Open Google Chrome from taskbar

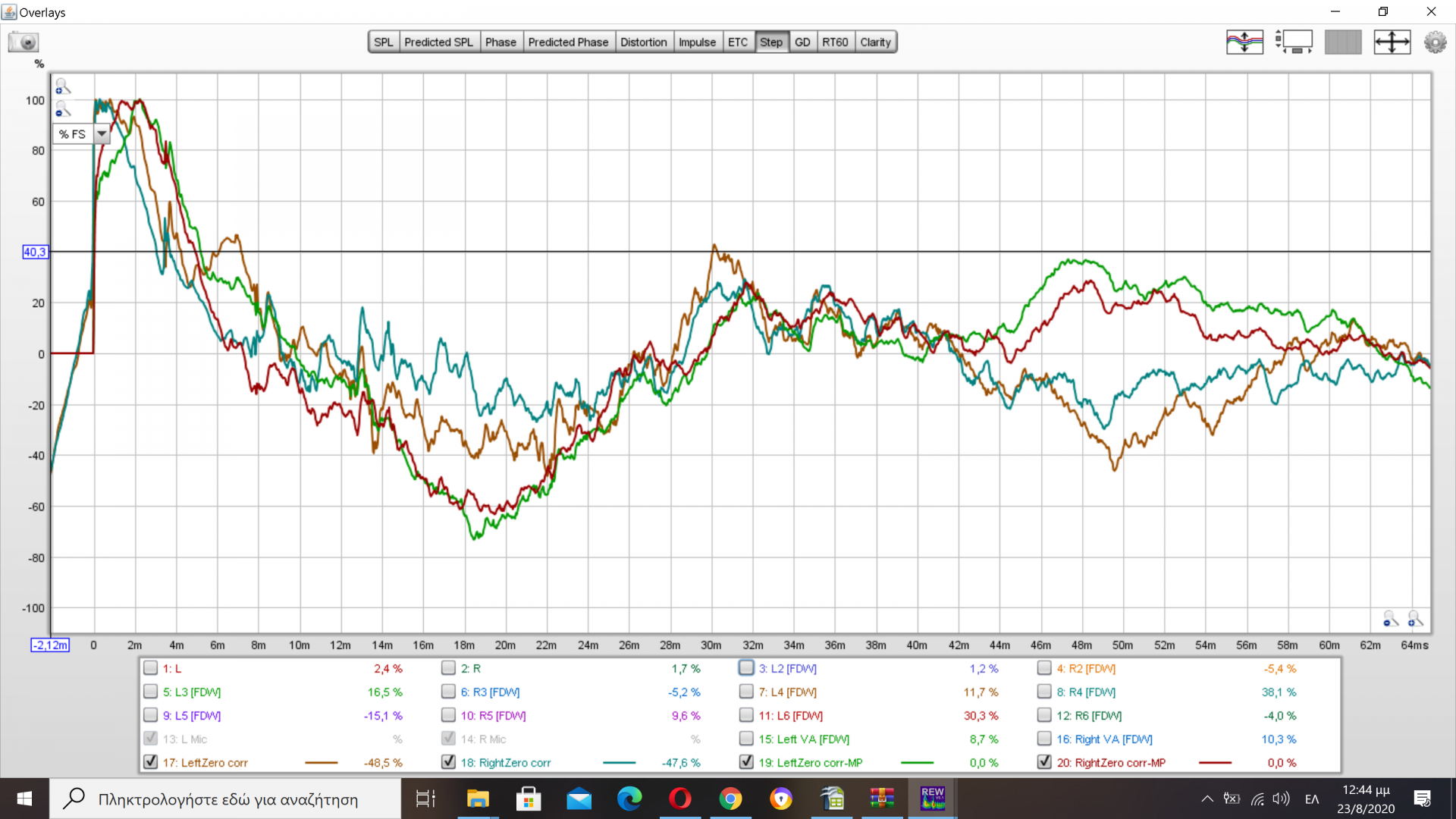[x=730, y=799]
